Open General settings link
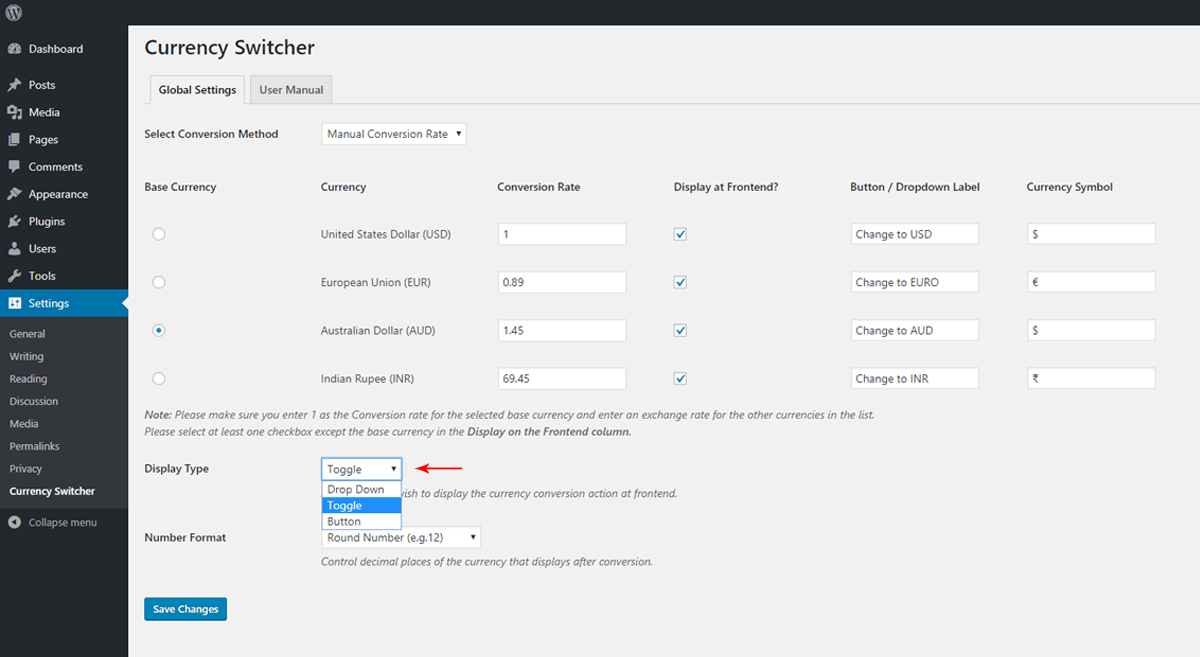Viewport: 1200px width, 657px height. [x=27, y=334]
